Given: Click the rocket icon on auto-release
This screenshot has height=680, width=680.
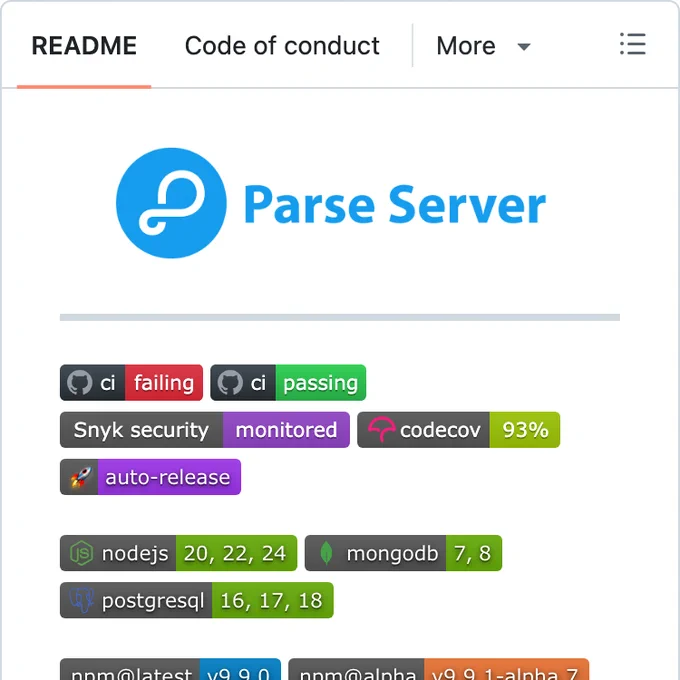Looking at the screenshot, I should 81,477.
